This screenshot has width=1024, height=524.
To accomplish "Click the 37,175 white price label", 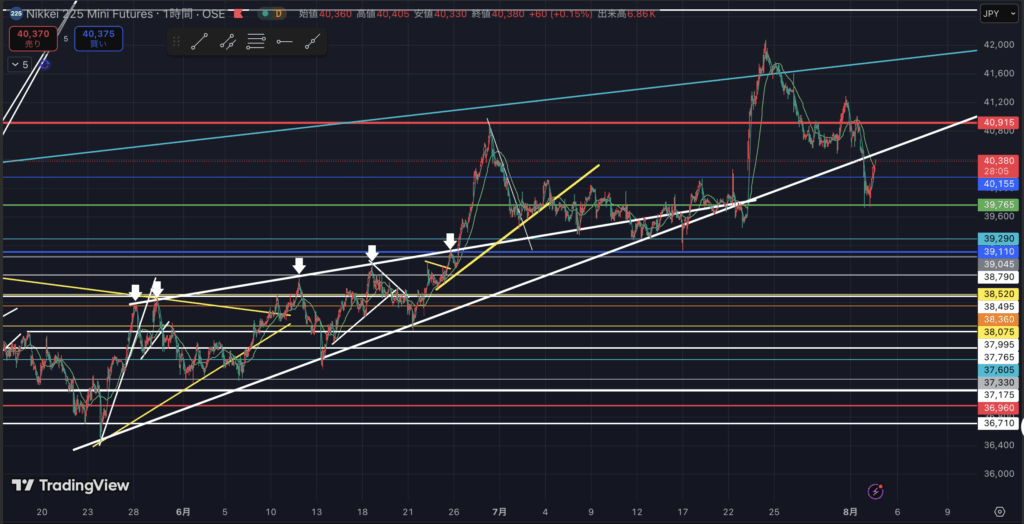I will 999,395.
